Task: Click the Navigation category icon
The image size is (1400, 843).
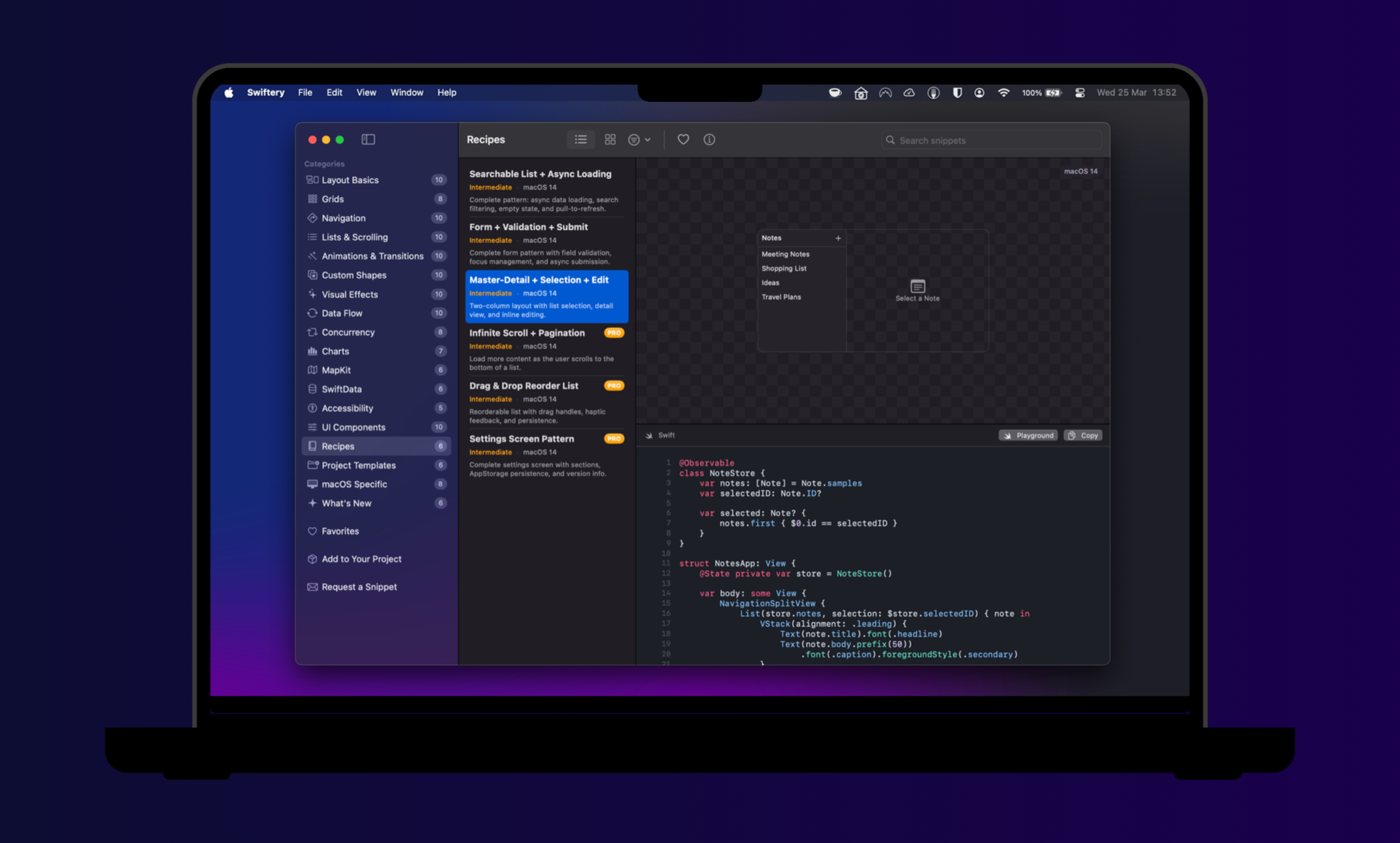Action: pyautogui.click(x=312, y=218)
